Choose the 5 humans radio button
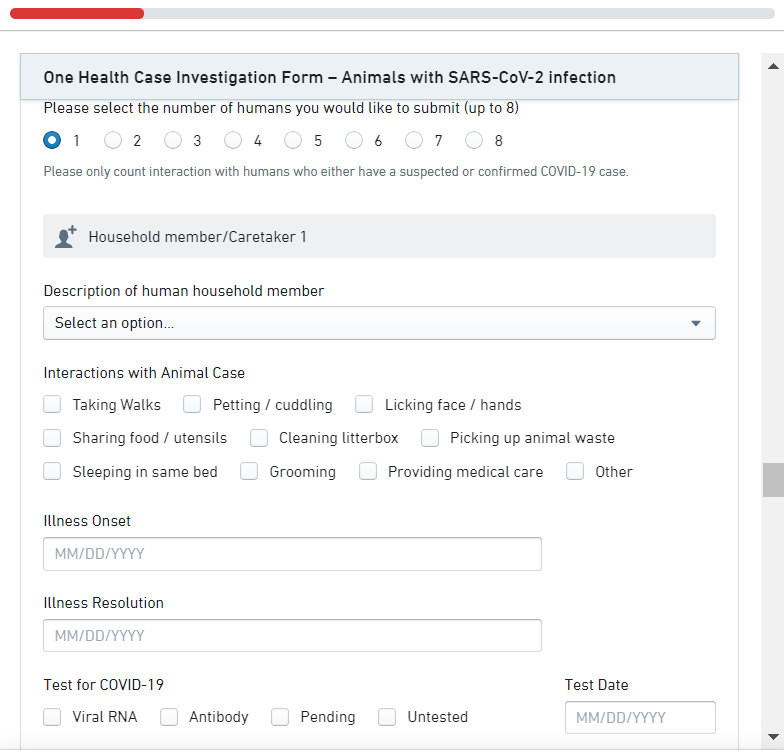 [293, 141]
